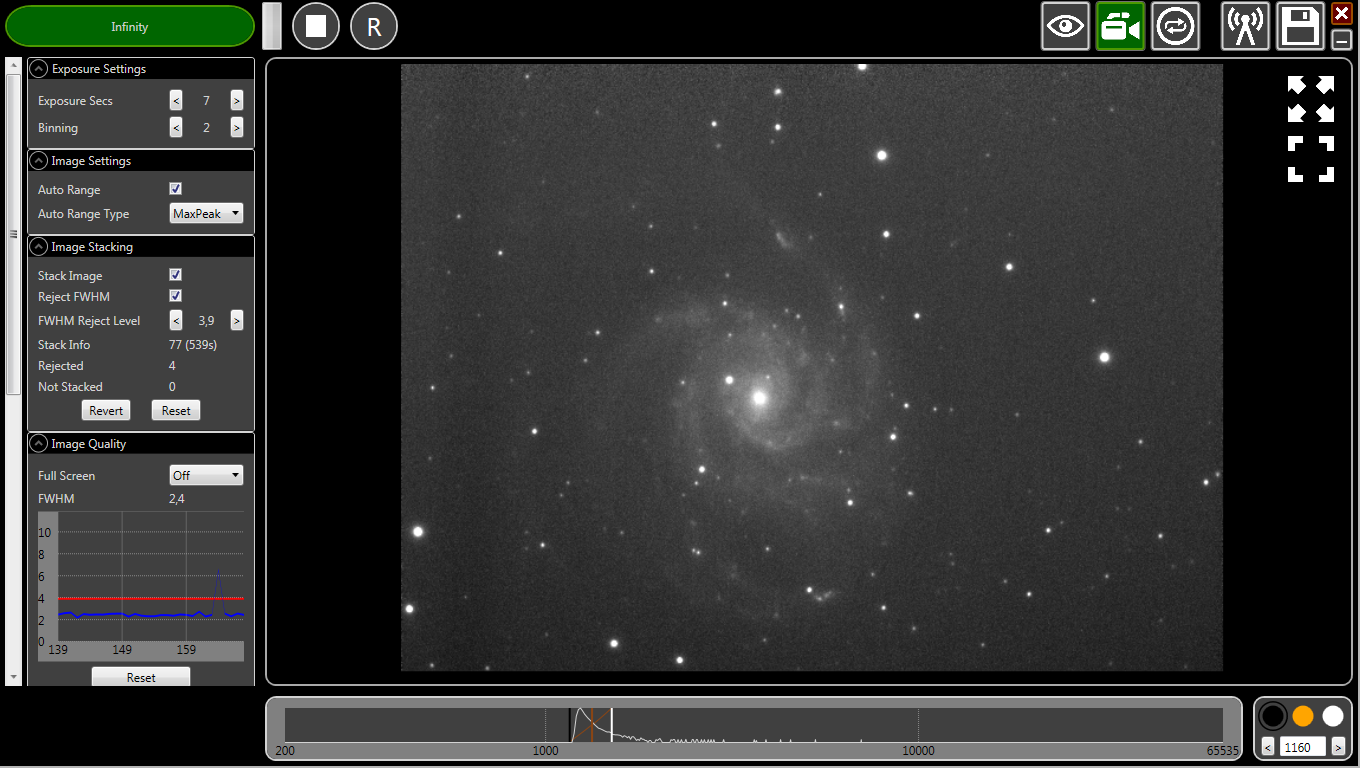Open the antenna broadcast icon

1245,26
